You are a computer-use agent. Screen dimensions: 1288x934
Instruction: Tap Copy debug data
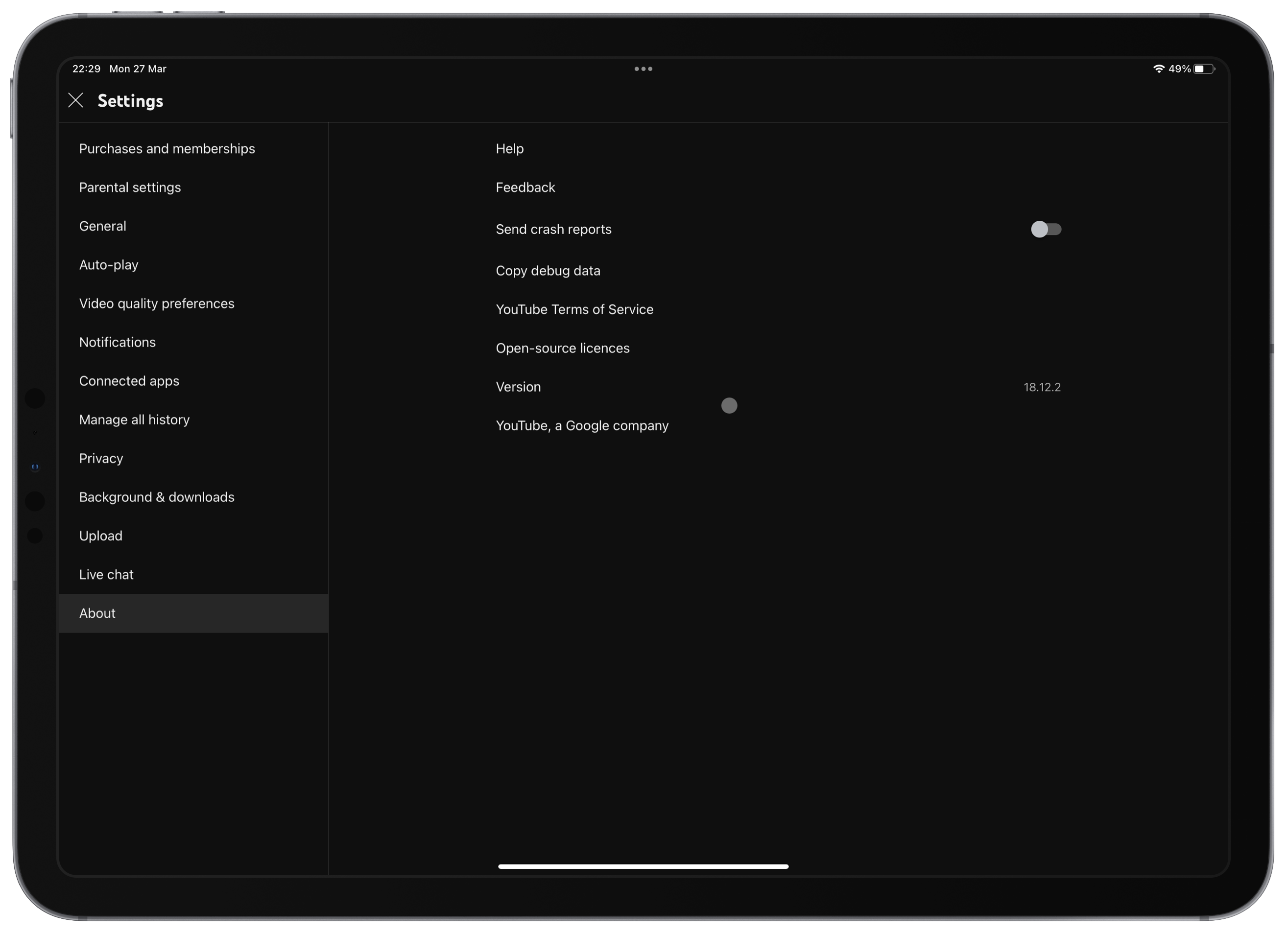(x=548, y=271)
